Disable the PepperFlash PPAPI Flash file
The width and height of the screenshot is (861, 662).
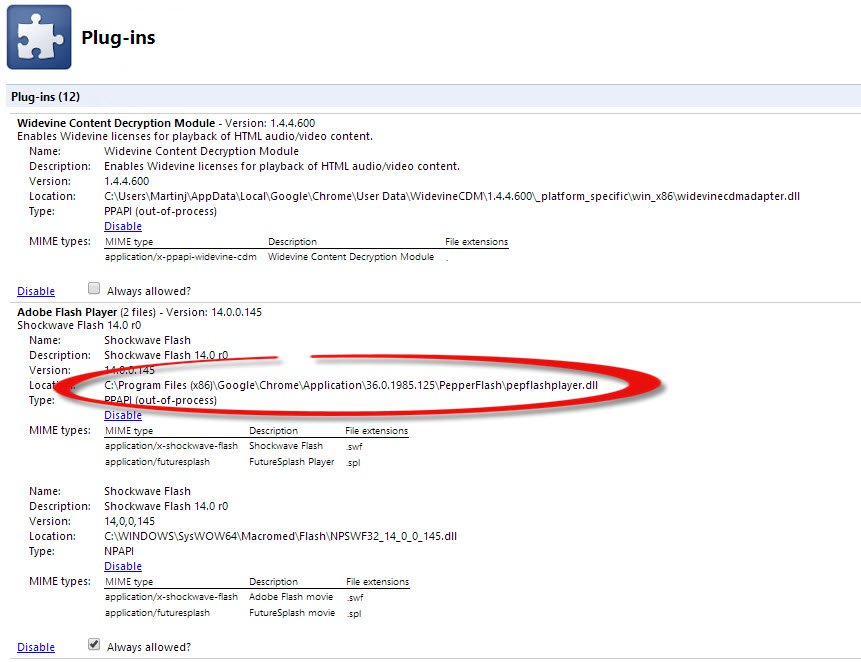coord(123,415)
